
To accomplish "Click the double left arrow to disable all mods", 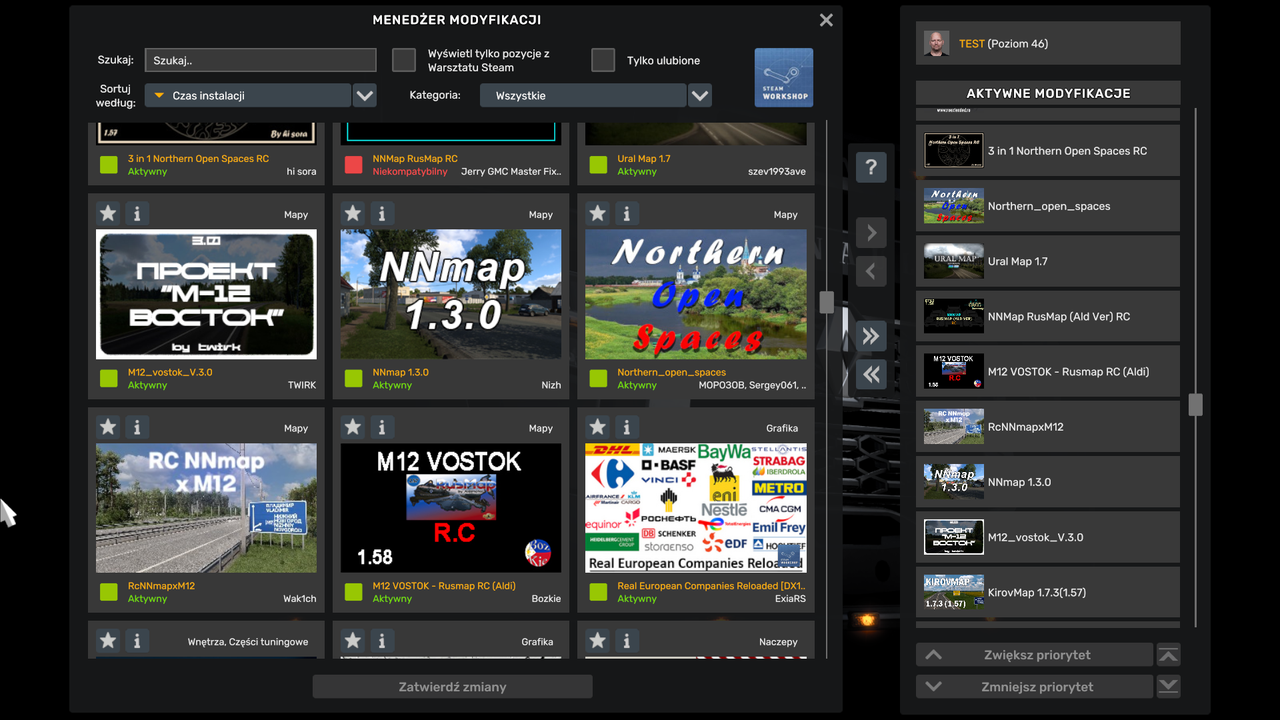I will click(x=870, y=374).
